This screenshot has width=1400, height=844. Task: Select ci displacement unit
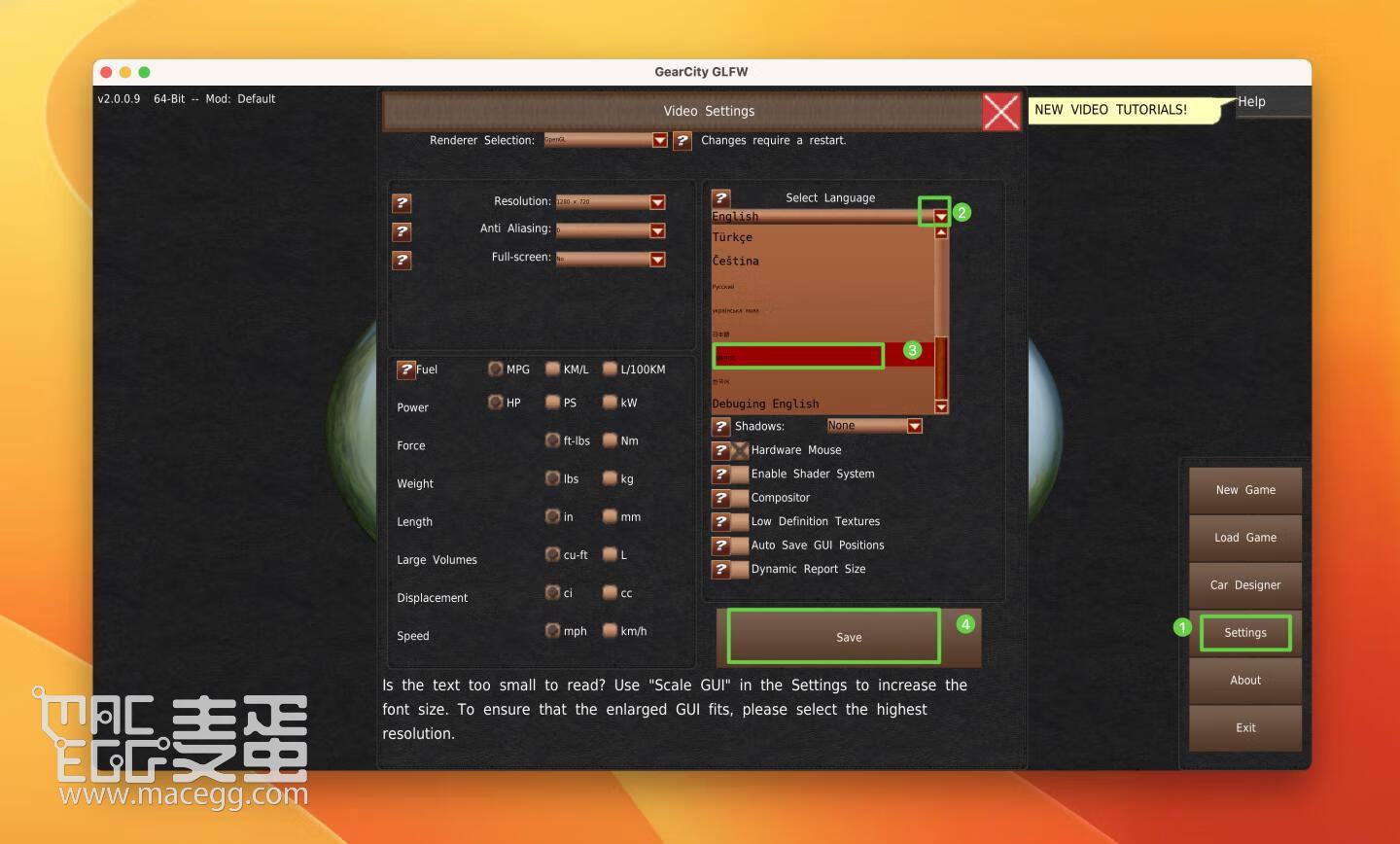click(x=552, y=592)
